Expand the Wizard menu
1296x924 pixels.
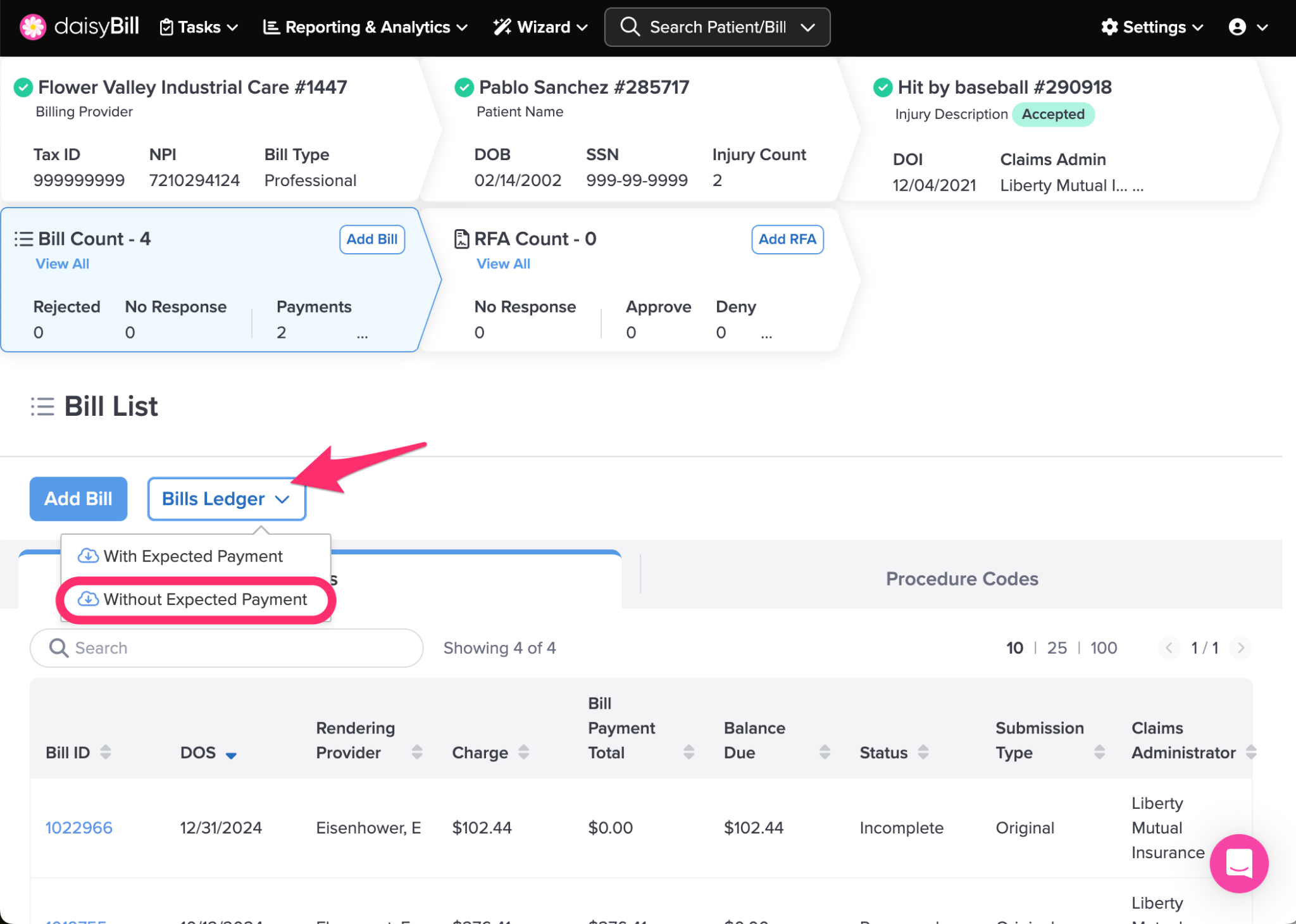(541, 27)
